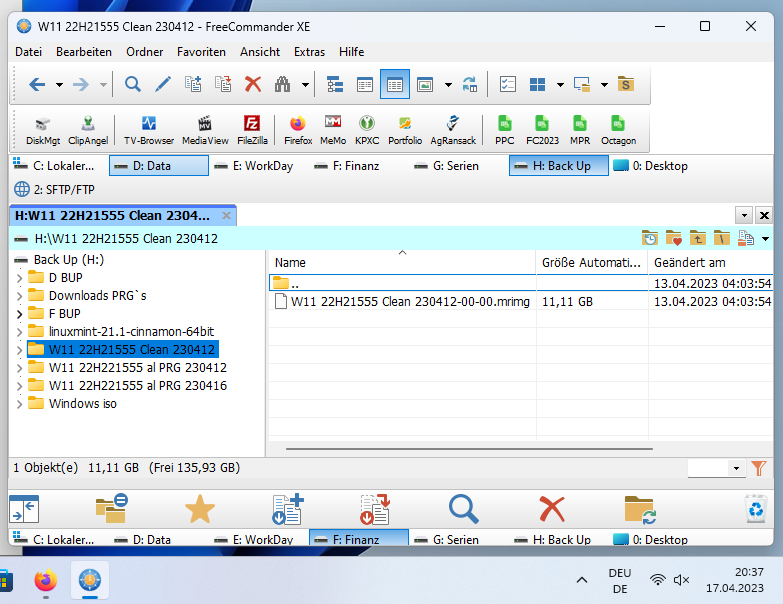Screen dimensions: 783x604
Task: Click the star favorites icon in bottom bar
Action: pyautogui.click(x=200, y=510)
